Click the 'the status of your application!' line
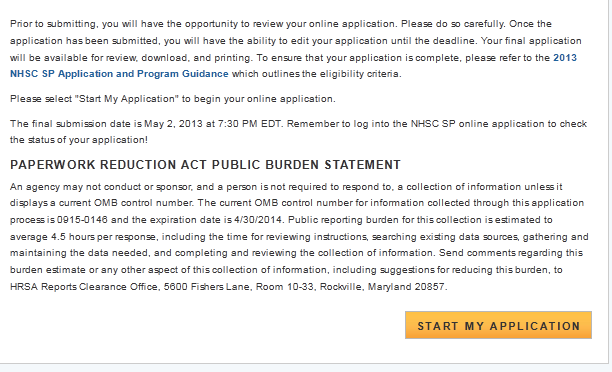 79,140
